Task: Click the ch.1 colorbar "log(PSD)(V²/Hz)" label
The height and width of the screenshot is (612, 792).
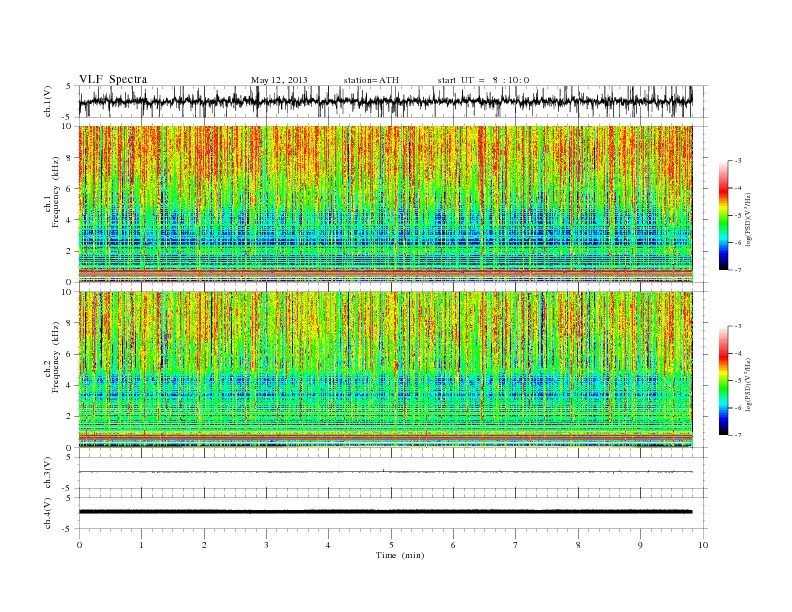Action: point(749,218)
